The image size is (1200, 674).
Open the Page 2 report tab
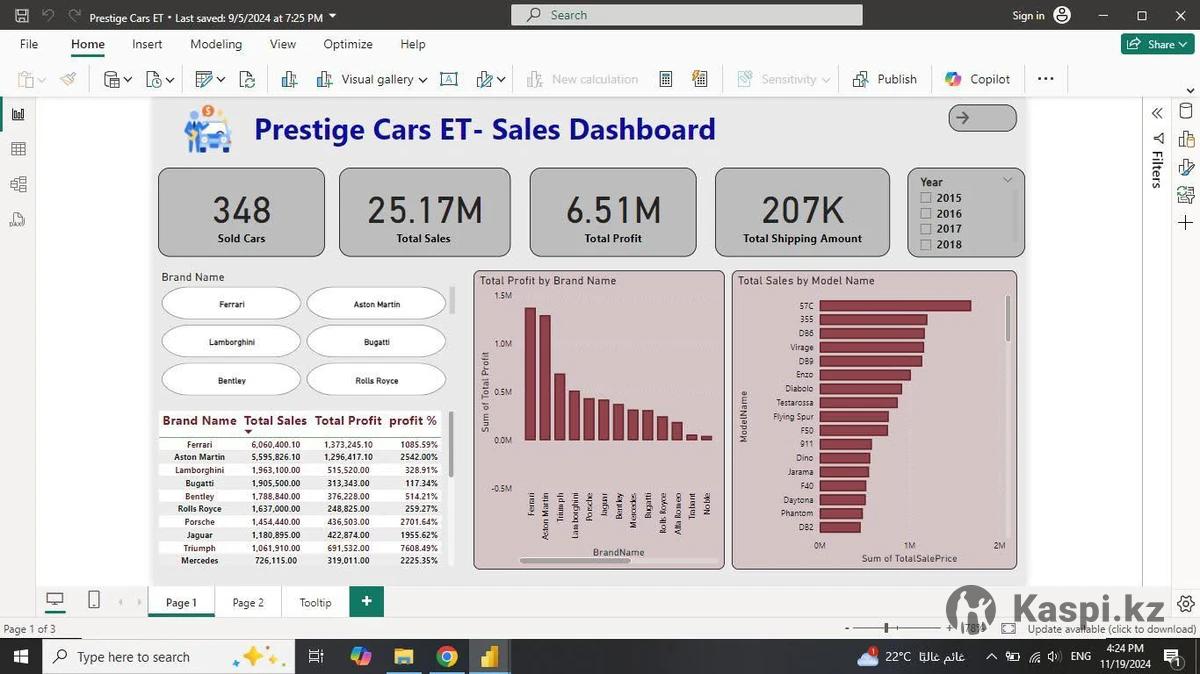pyautogui.click(x=248, y=602)
